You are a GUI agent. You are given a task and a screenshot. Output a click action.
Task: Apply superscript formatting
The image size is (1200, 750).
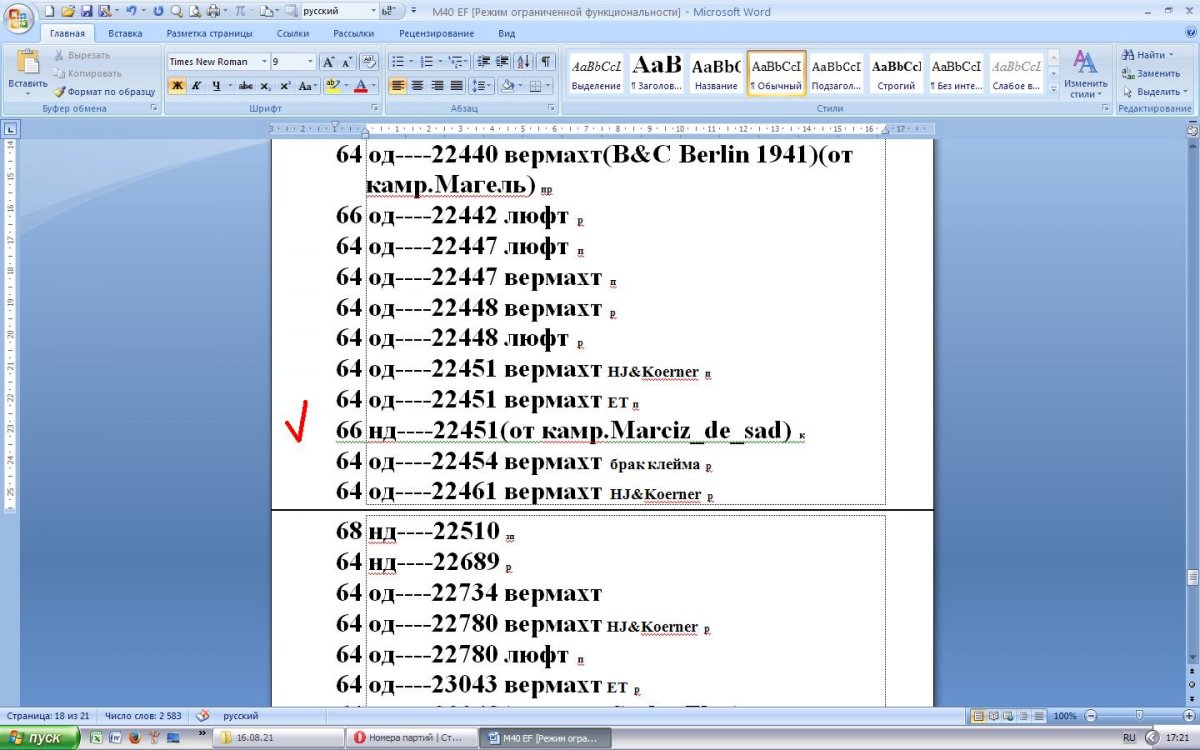click(285, 86)
